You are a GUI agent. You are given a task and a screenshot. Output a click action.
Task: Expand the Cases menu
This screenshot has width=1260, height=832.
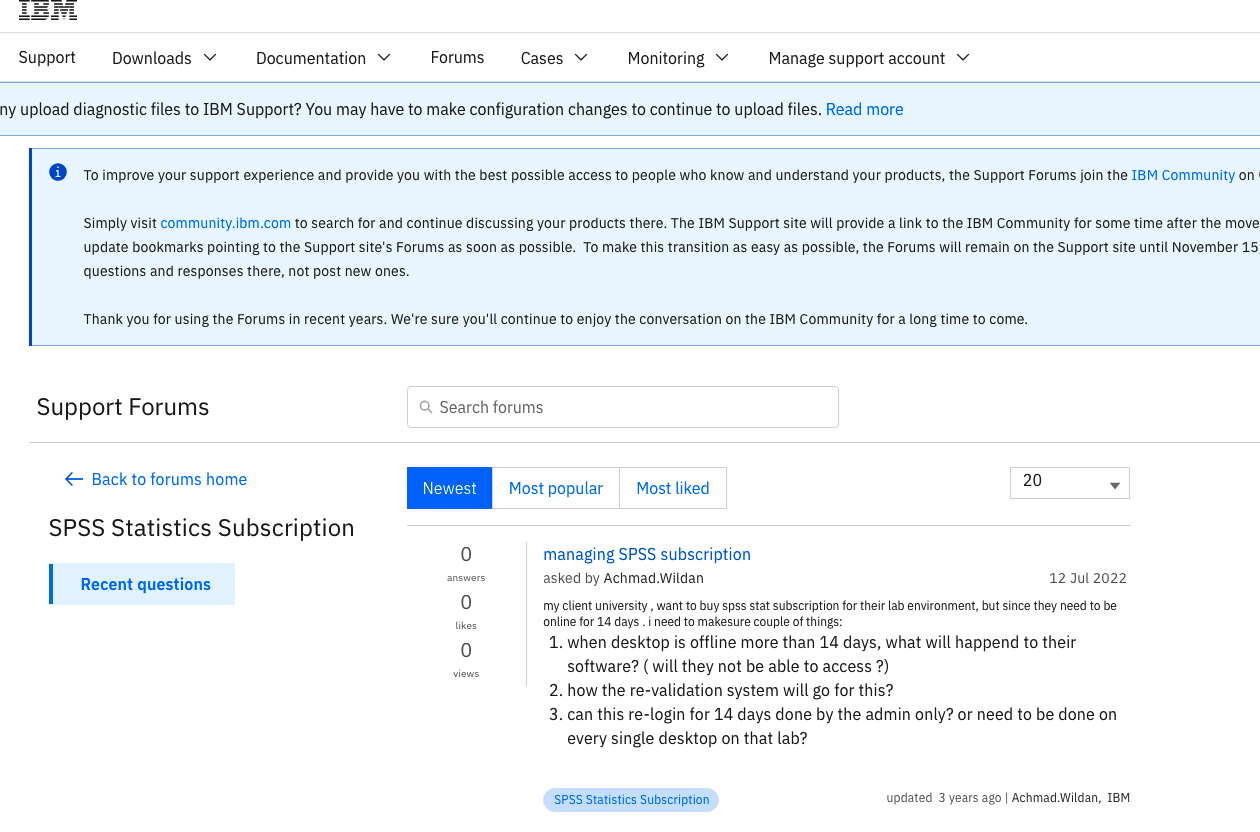coord(554,58)
